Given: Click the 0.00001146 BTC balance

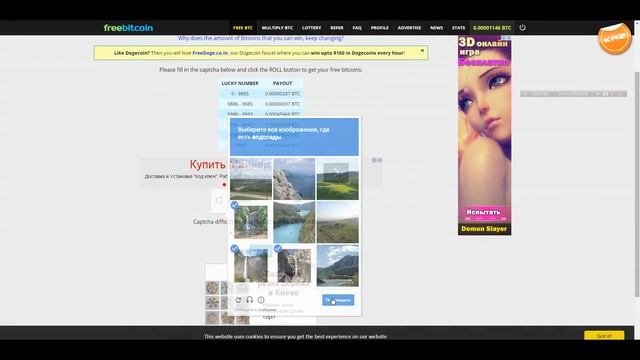Looking at the screenshot, I should pyautogui.click(x=492, y=28).
